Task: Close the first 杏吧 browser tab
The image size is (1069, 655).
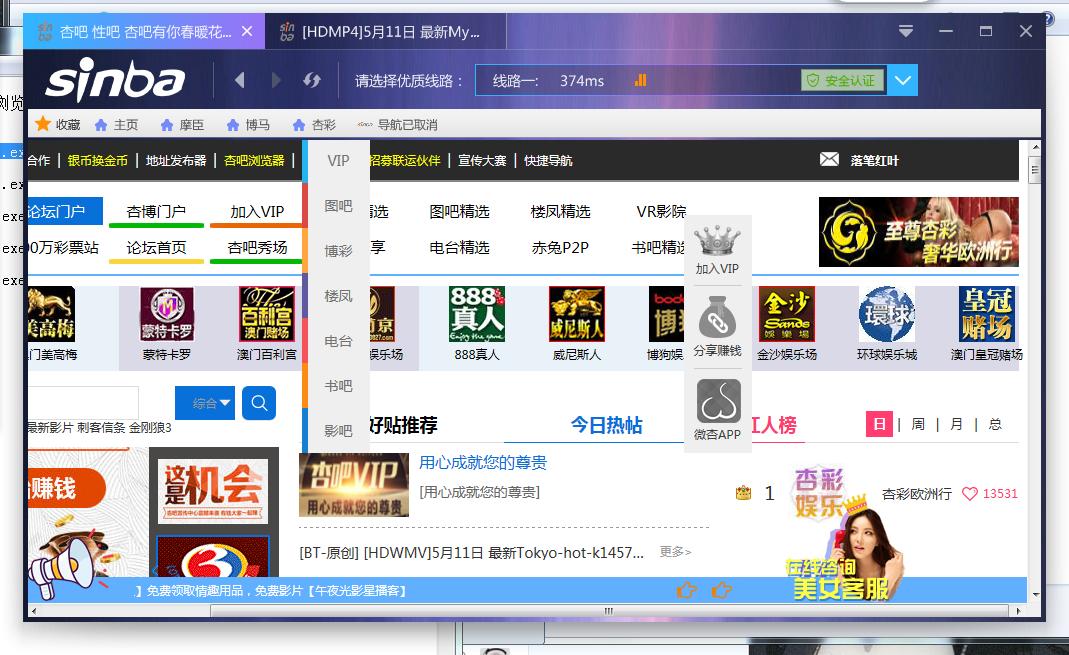Action: tap(247, 31)
